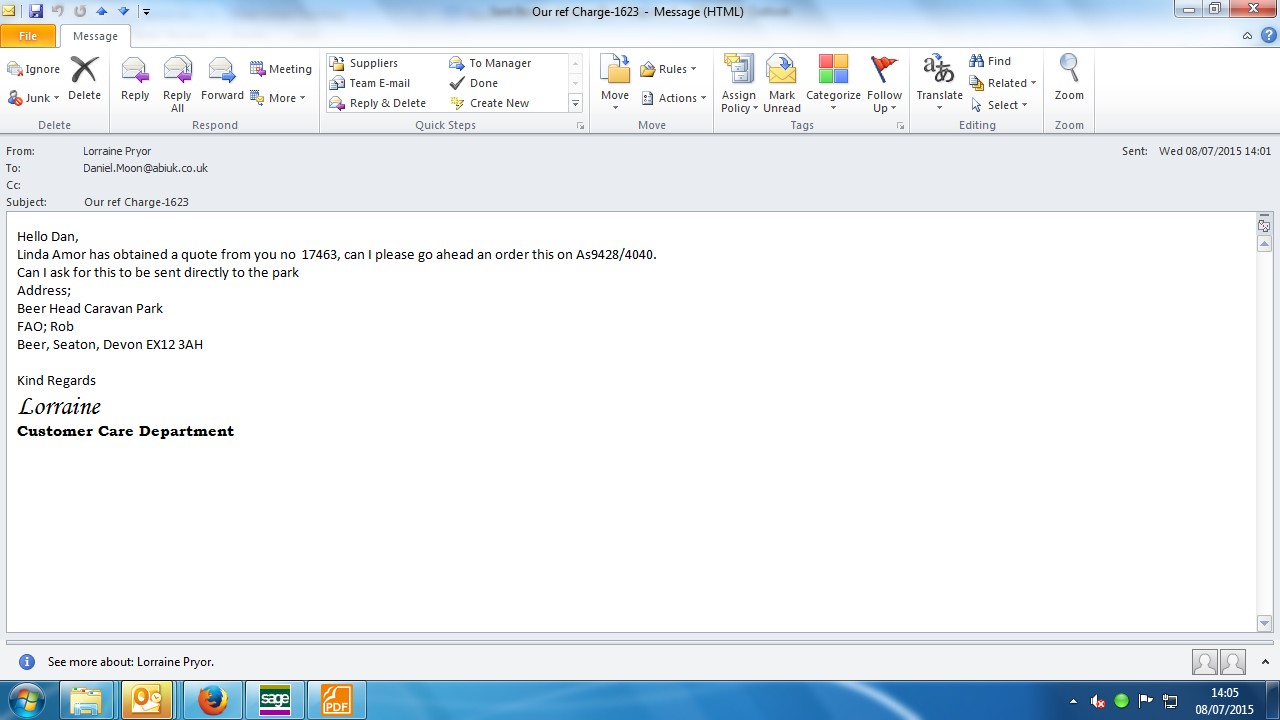
Task: Click the Reply icon in ribbon
Action: (x=135, y=80)
